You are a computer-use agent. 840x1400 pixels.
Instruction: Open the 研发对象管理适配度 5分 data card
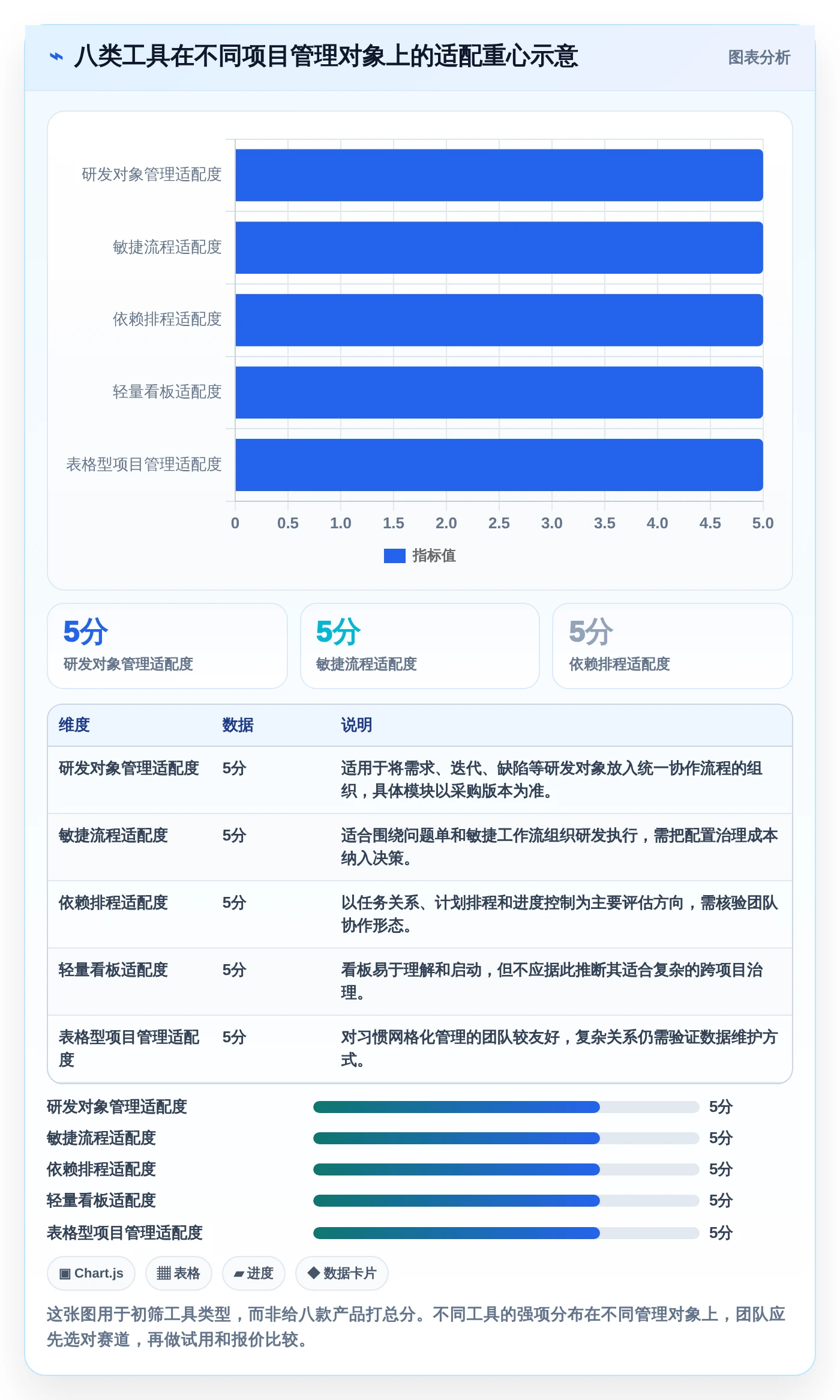tap(167, 646)
